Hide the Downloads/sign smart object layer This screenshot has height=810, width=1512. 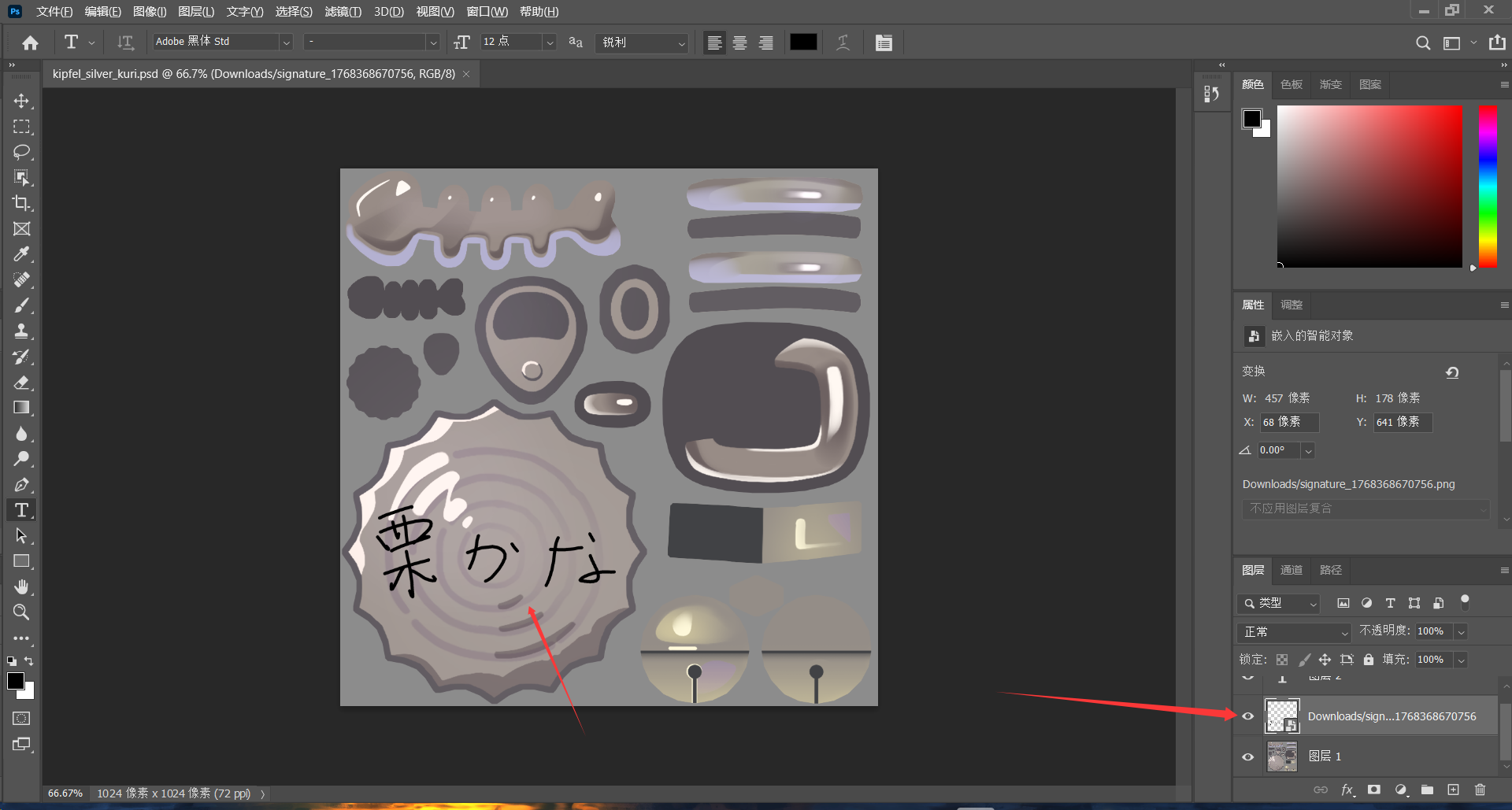tap(1248, 716)
